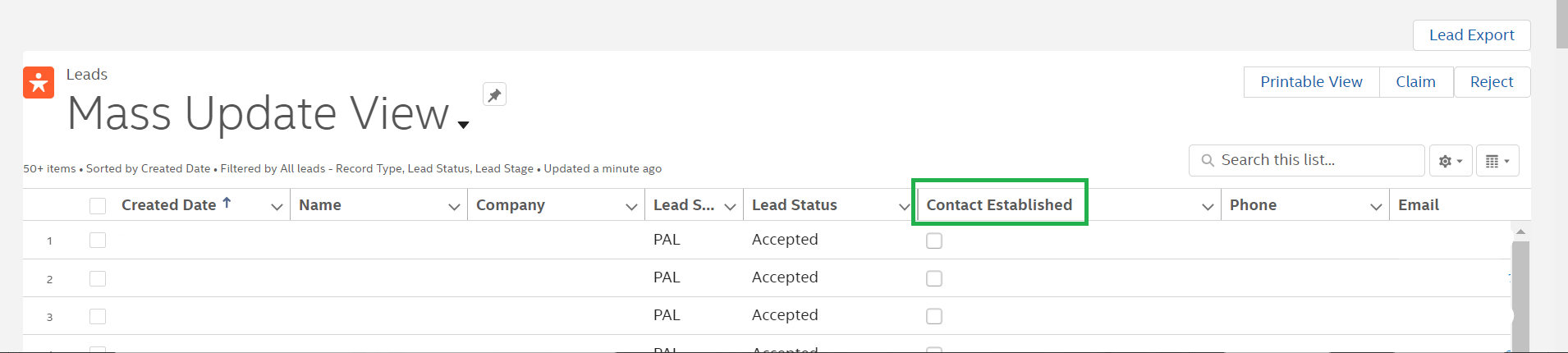Show the Phone column actions menu

click(1376, 207)
